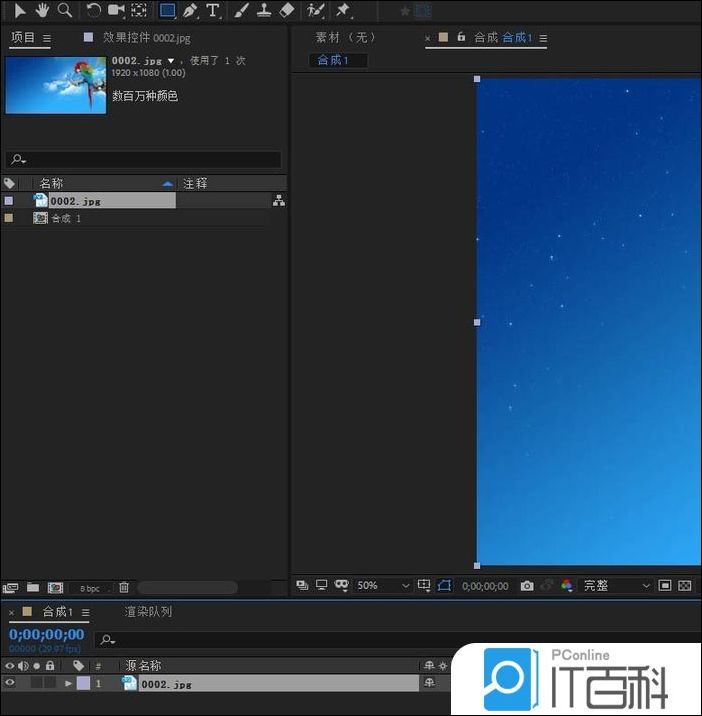
Task: Click the lavender label swatch of layer 1
Action: 83,684
